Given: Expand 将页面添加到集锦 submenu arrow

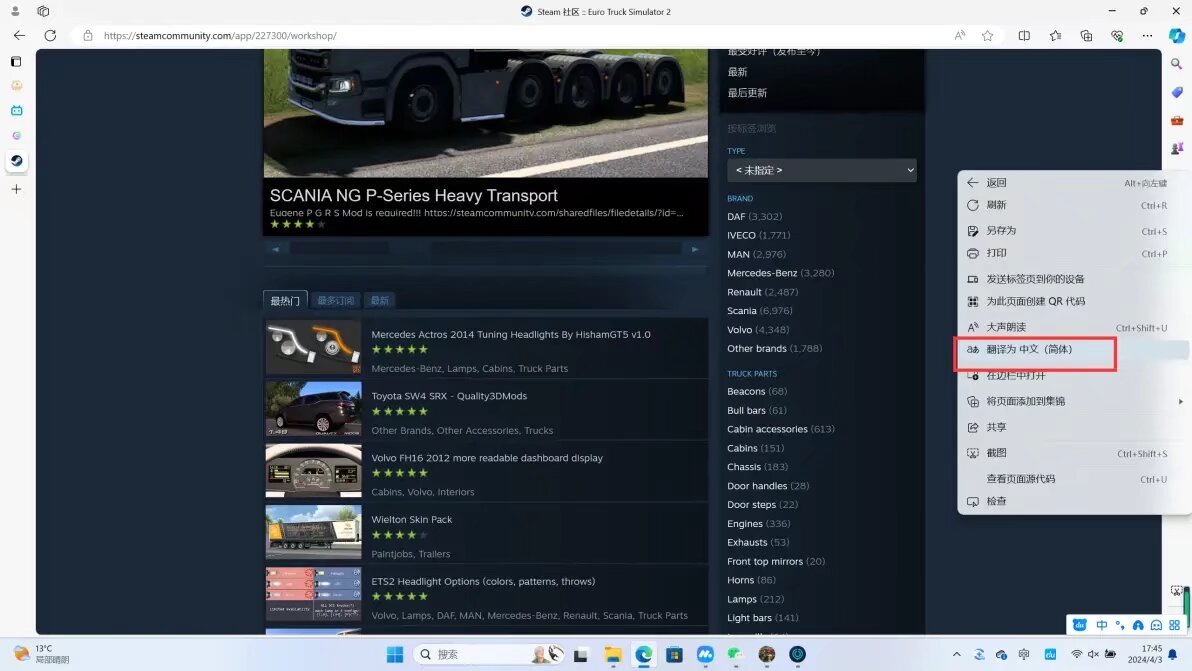Looking at the screenshot, I should point(1180,401).
